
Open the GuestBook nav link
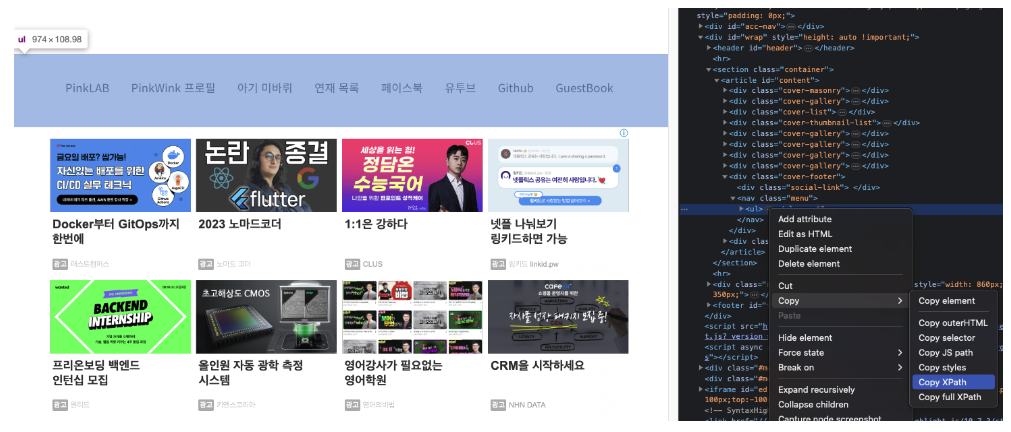584,88
